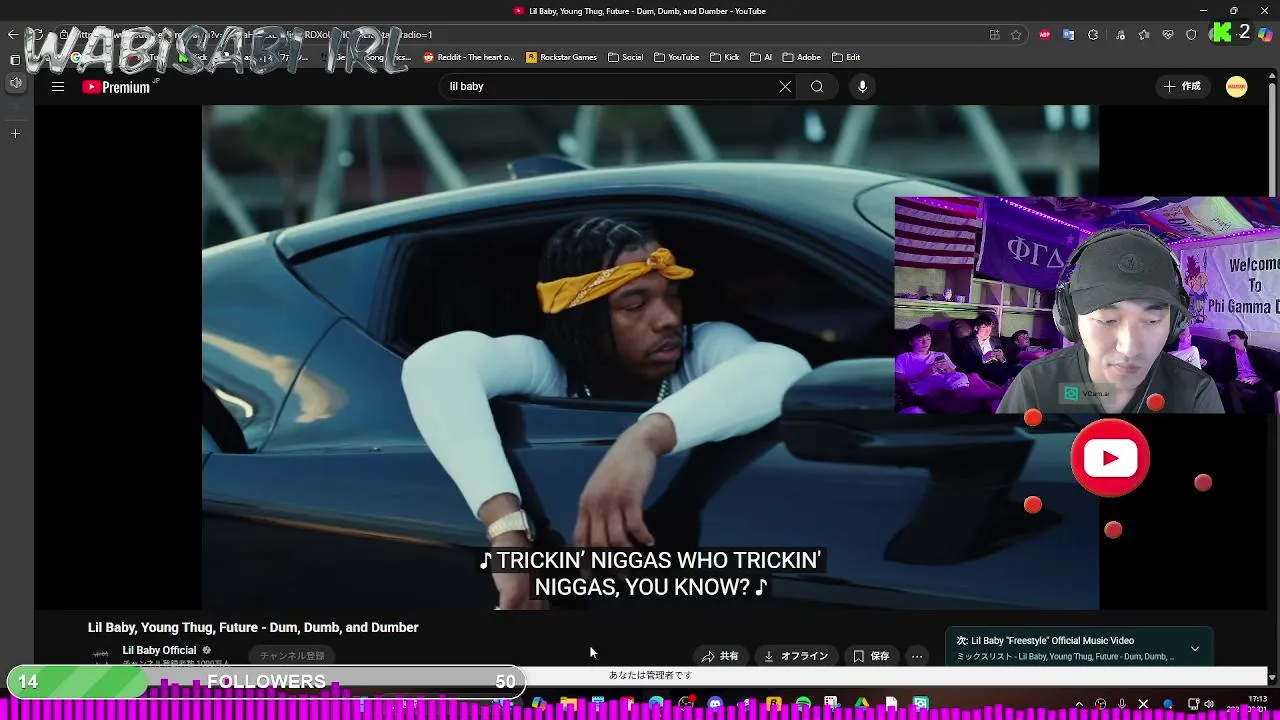Go to YouTube Premium home logo
The height and width of the screenshot is (720, 1280).
[116, 87]
